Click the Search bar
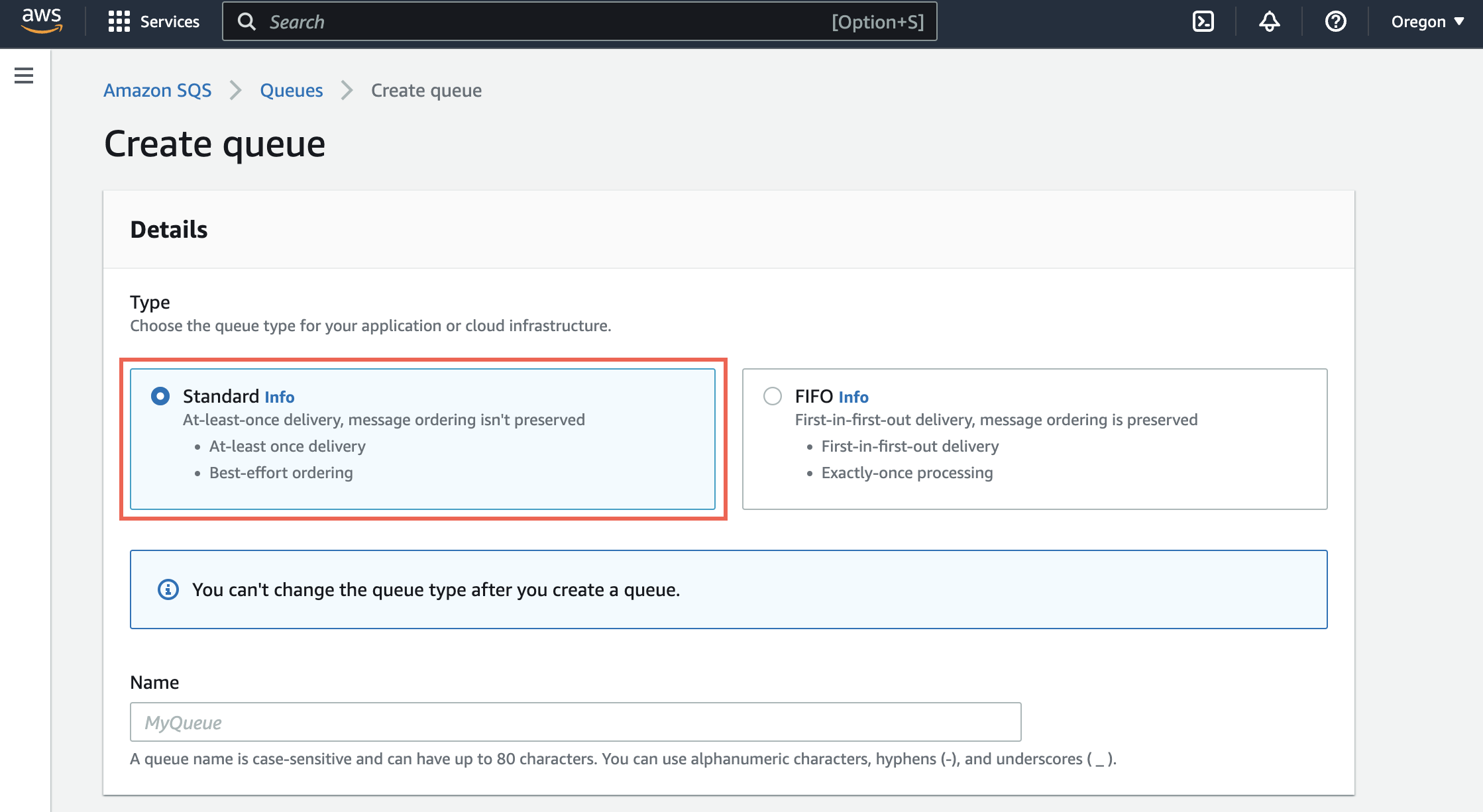 (x=580, y=20)
